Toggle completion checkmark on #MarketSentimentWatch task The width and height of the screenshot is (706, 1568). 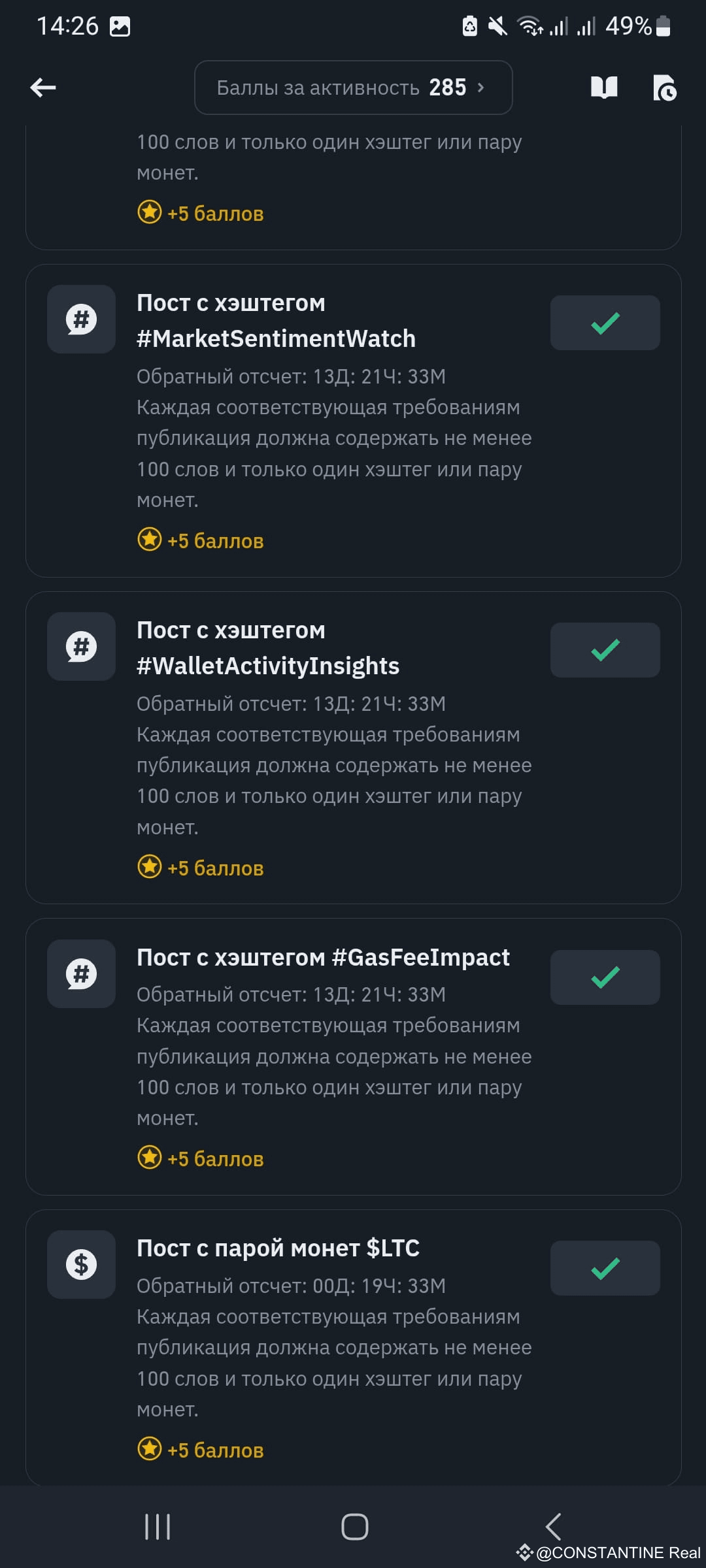tap(605, 323)
